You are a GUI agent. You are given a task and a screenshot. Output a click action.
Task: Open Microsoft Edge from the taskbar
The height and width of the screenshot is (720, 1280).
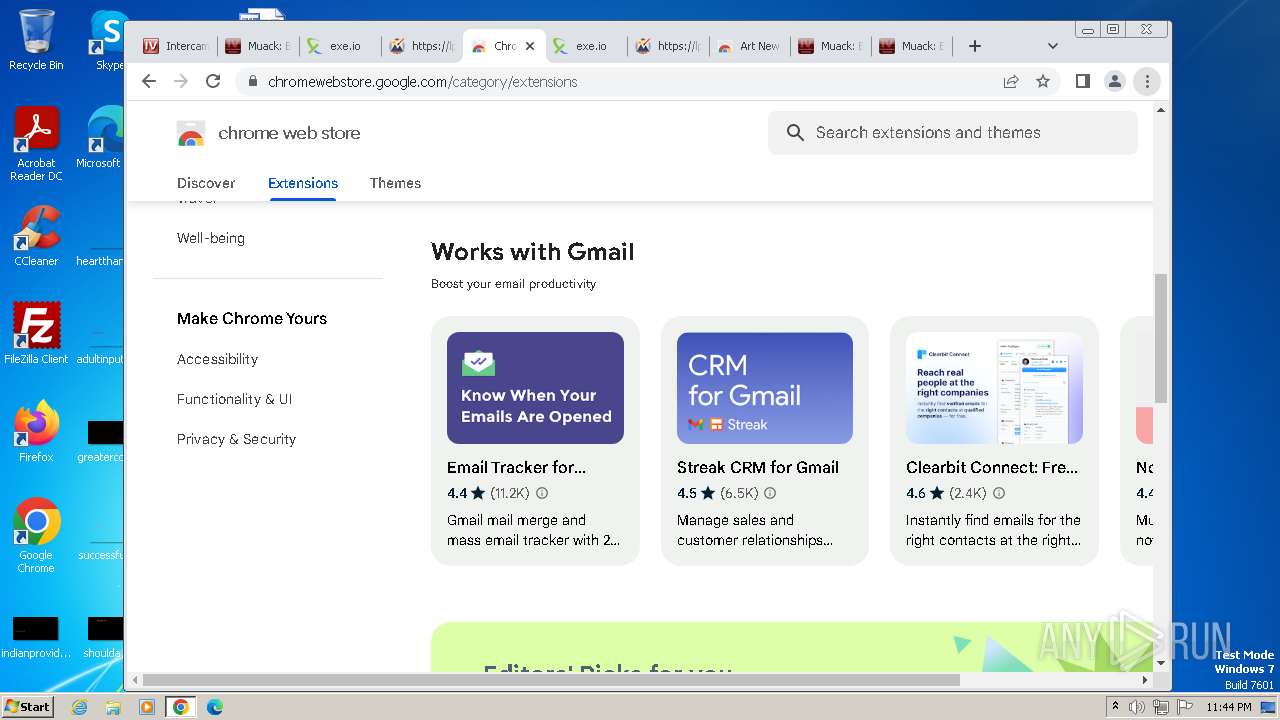(214, 707)
